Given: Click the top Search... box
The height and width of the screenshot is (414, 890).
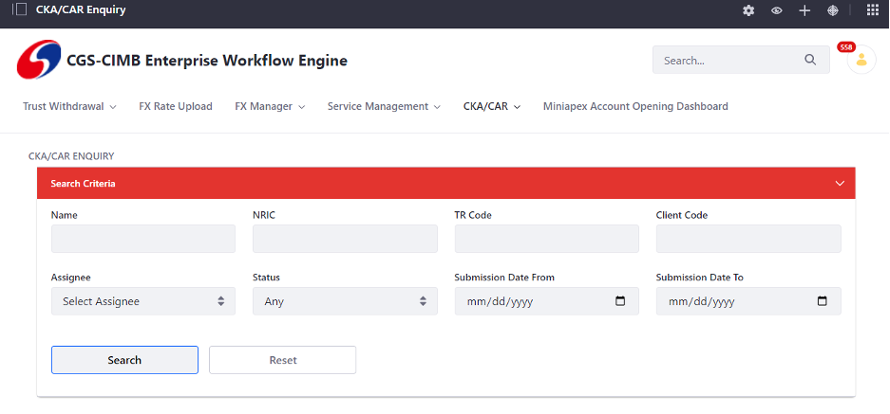Looking at the screenshot, I should (741, 60).
